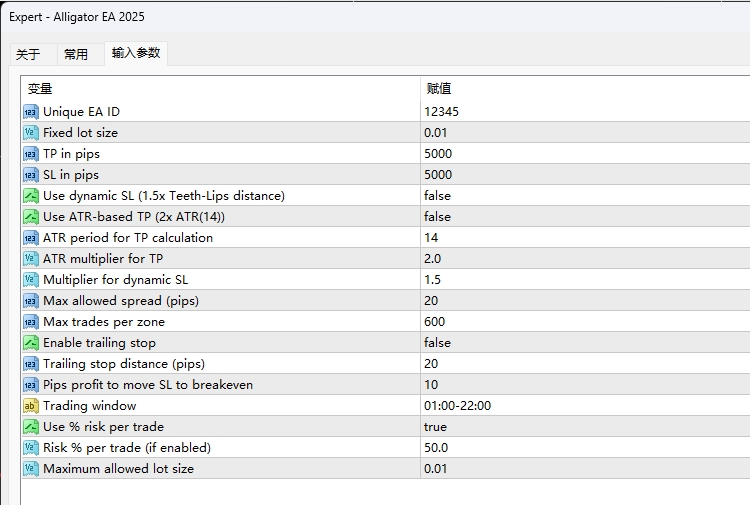Click the integer icon beside ATR period for TP

coord(31,238)
